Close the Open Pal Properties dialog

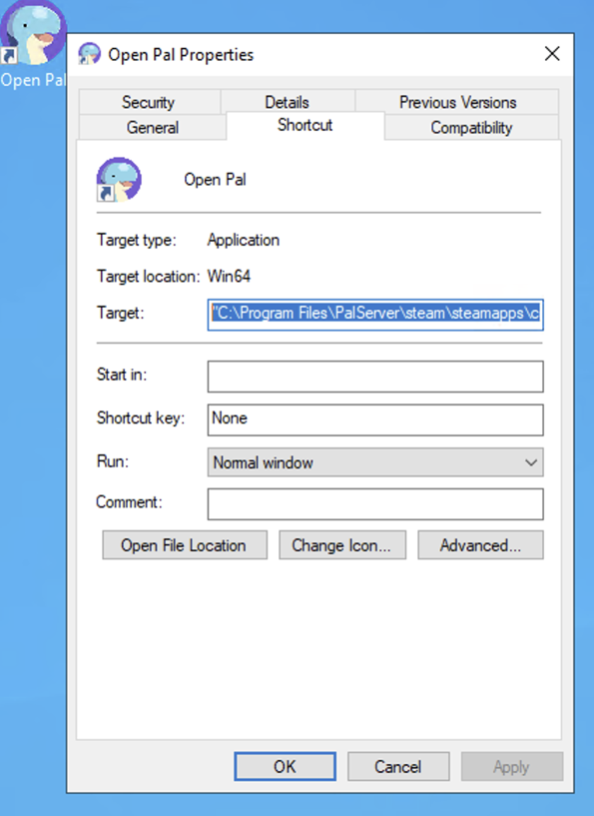552,53
